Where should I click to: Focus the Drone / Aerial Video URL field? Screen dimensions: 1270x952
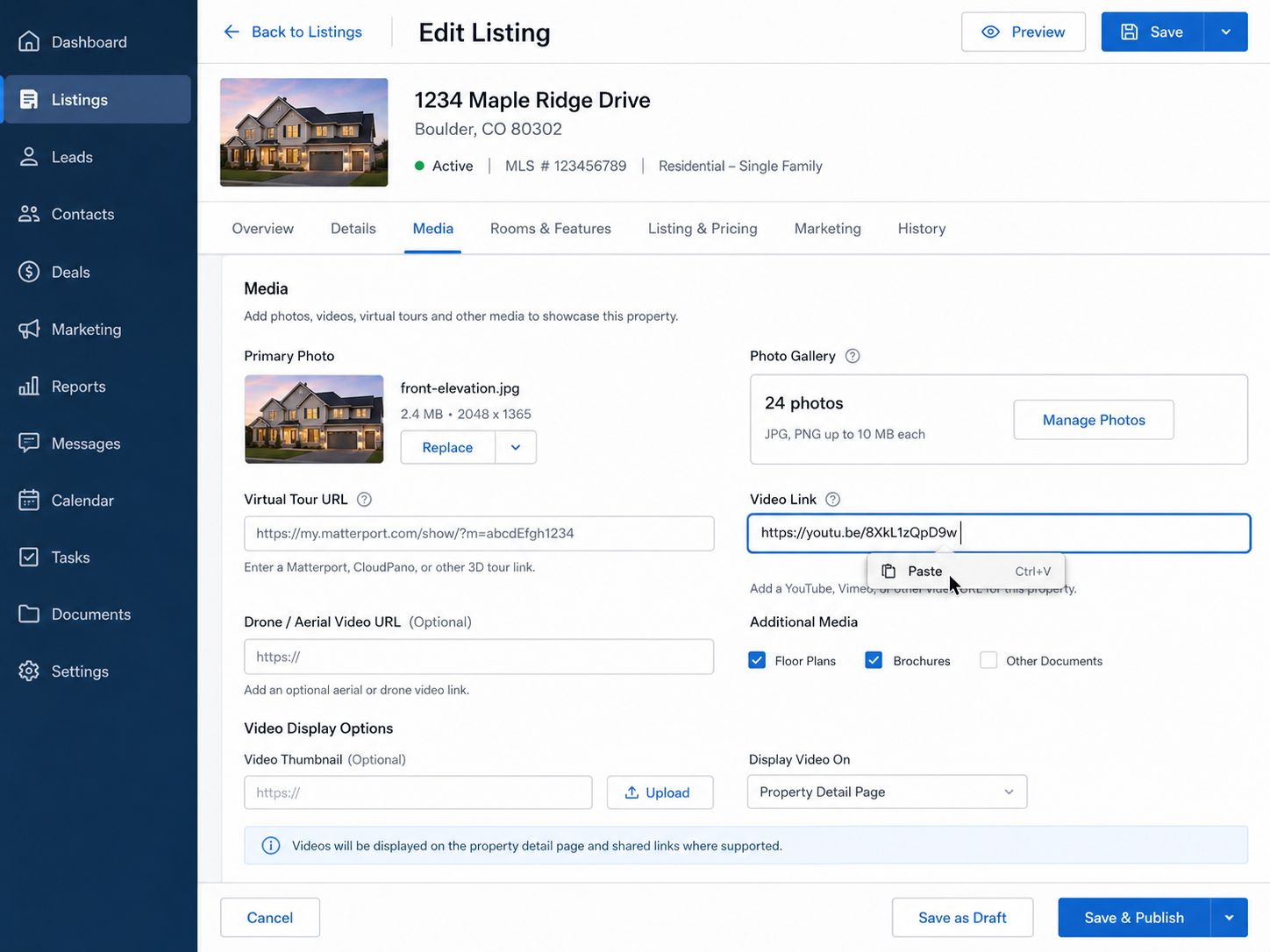coord(479,657)
